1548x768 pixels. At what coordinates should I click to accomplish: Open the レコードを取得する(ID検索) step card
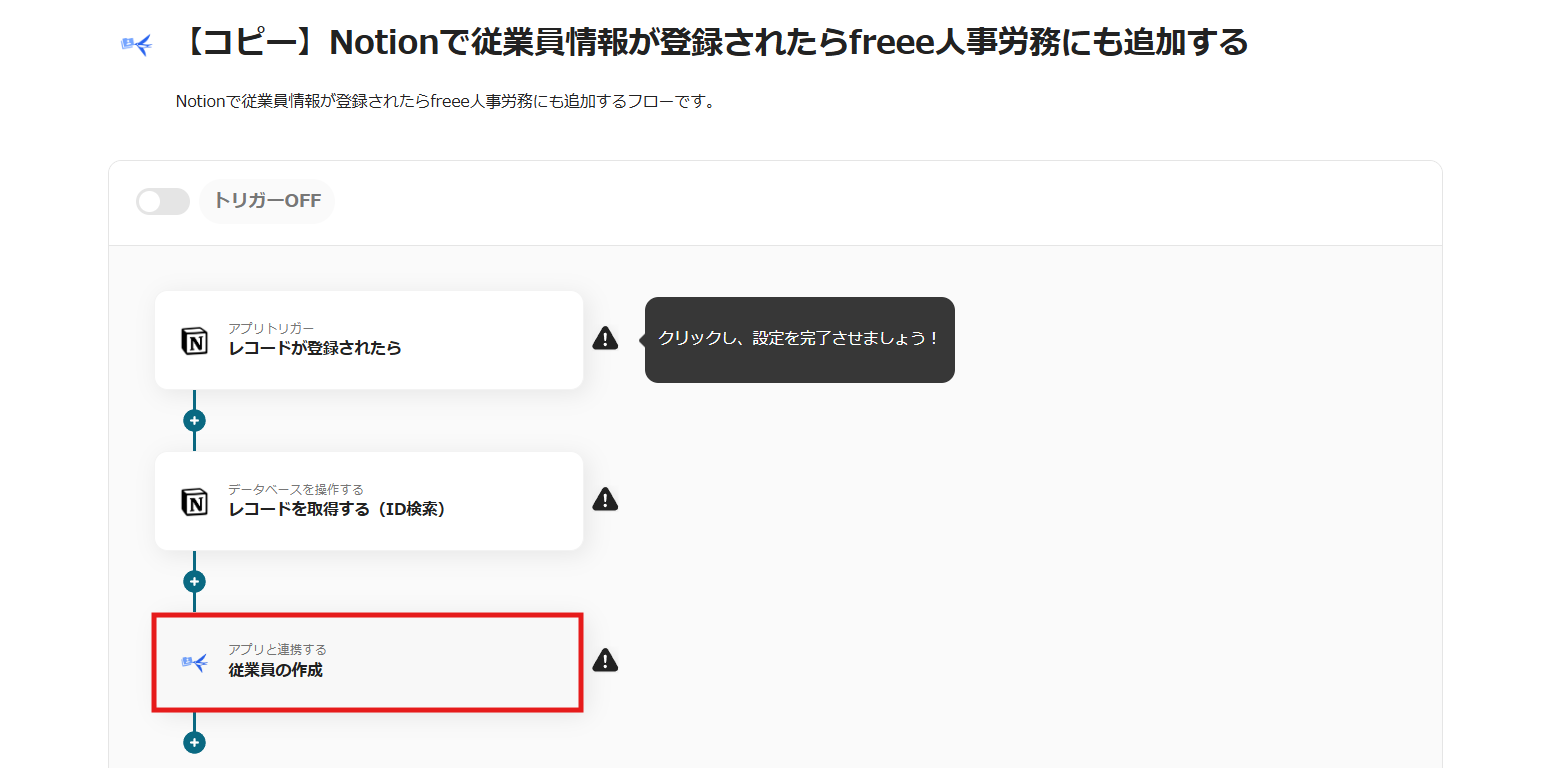(369, 501)
